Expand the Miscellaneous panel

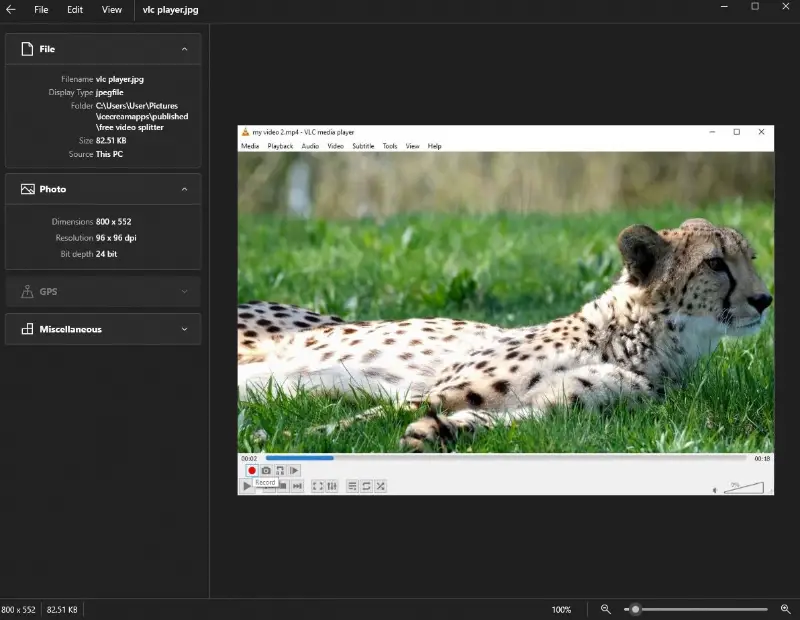click(184, 329)
